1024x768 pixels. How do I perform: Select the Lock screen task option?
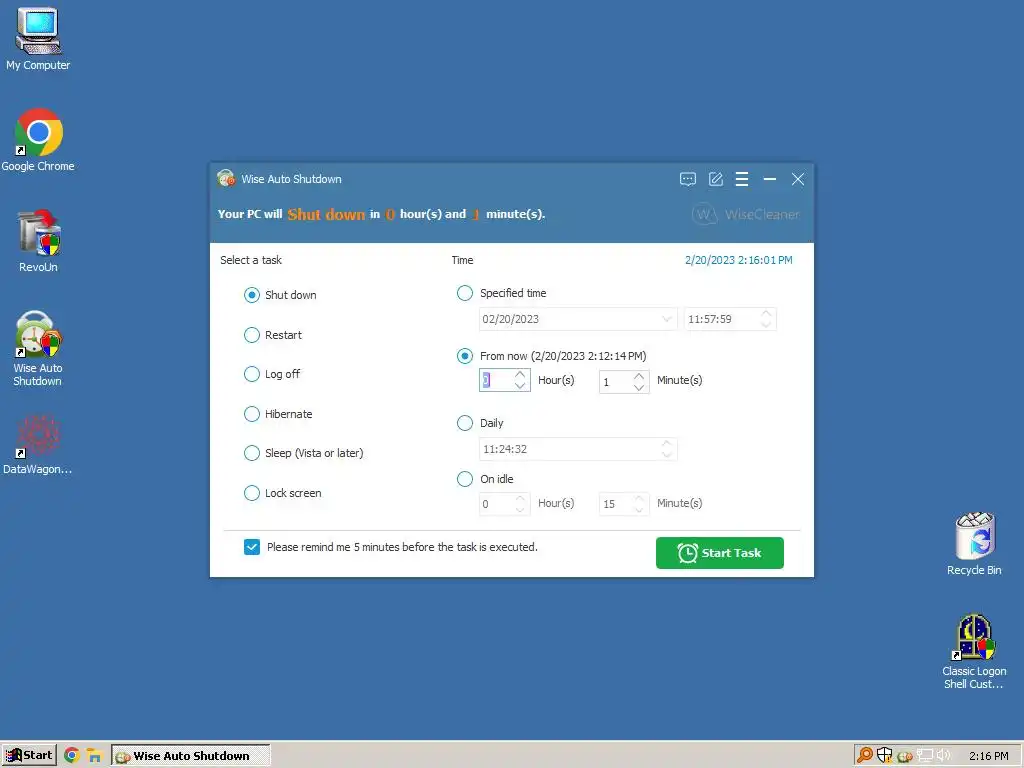pos(283,493)
